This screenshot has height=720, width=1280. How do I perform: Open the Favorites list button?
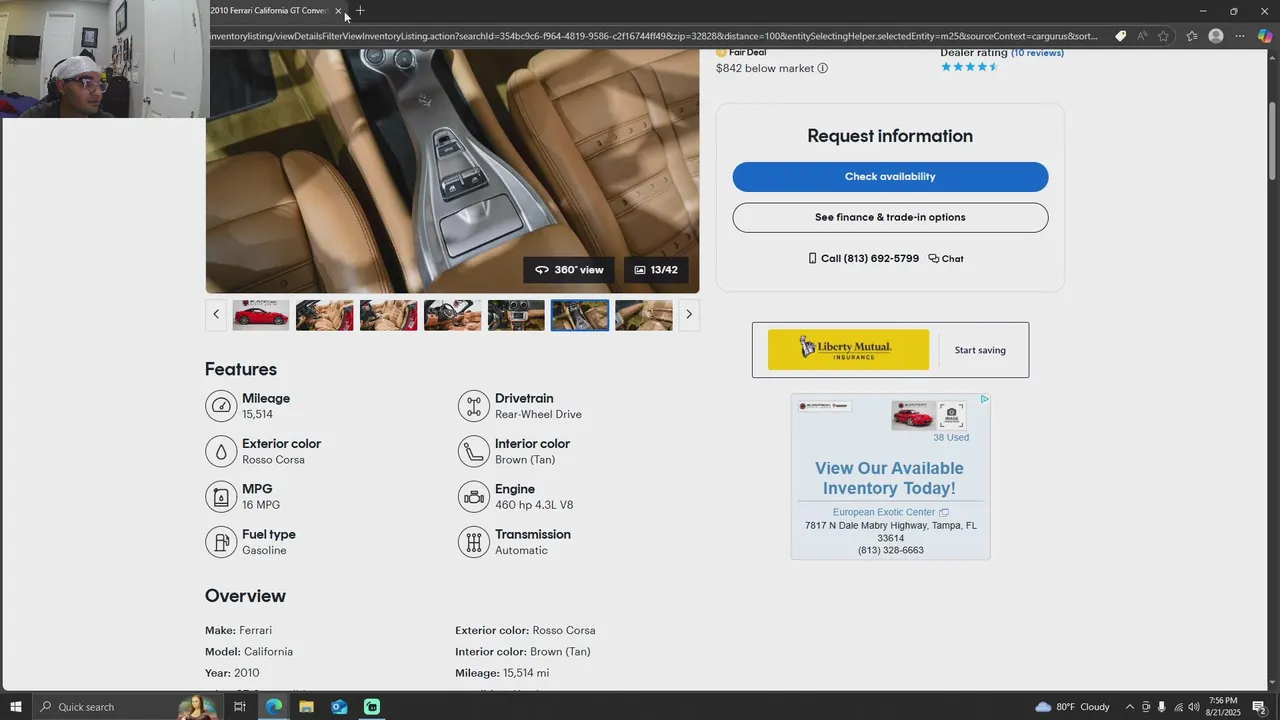(x=1192, y=36)
